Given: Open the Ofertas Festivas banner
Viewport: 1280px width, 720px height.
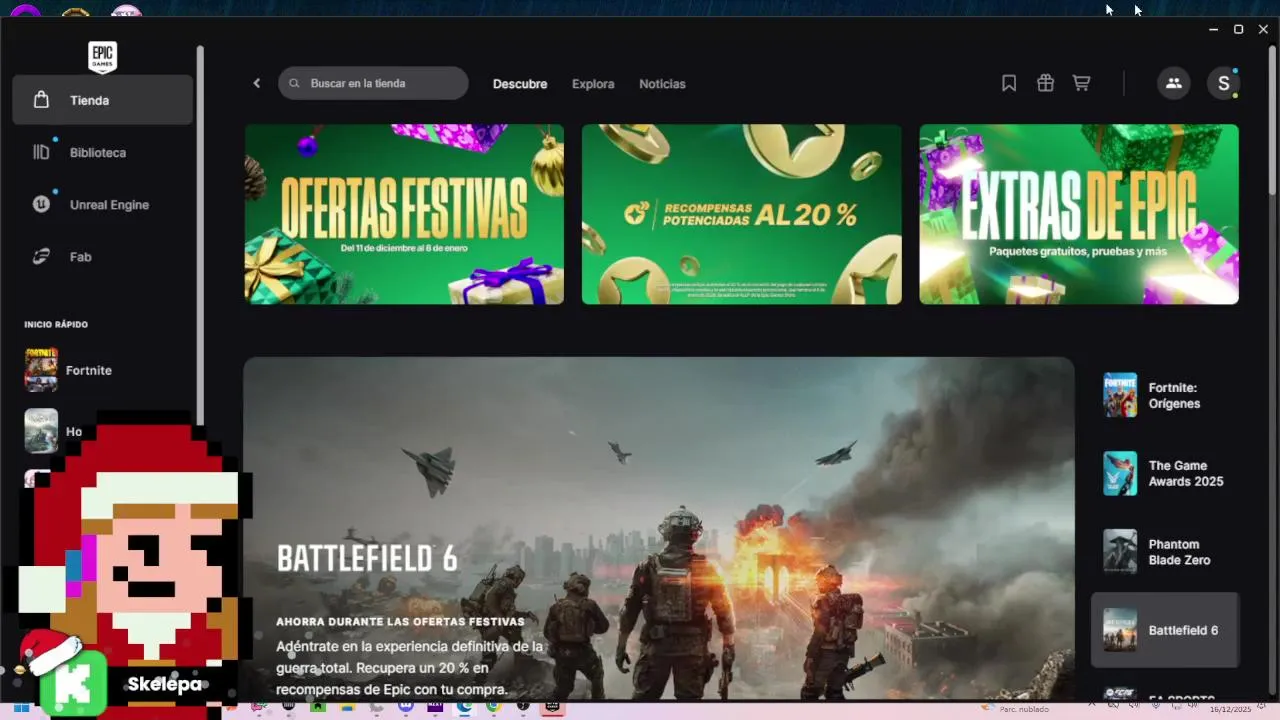Looking at the screenshot, I should [x=404, y=214].
